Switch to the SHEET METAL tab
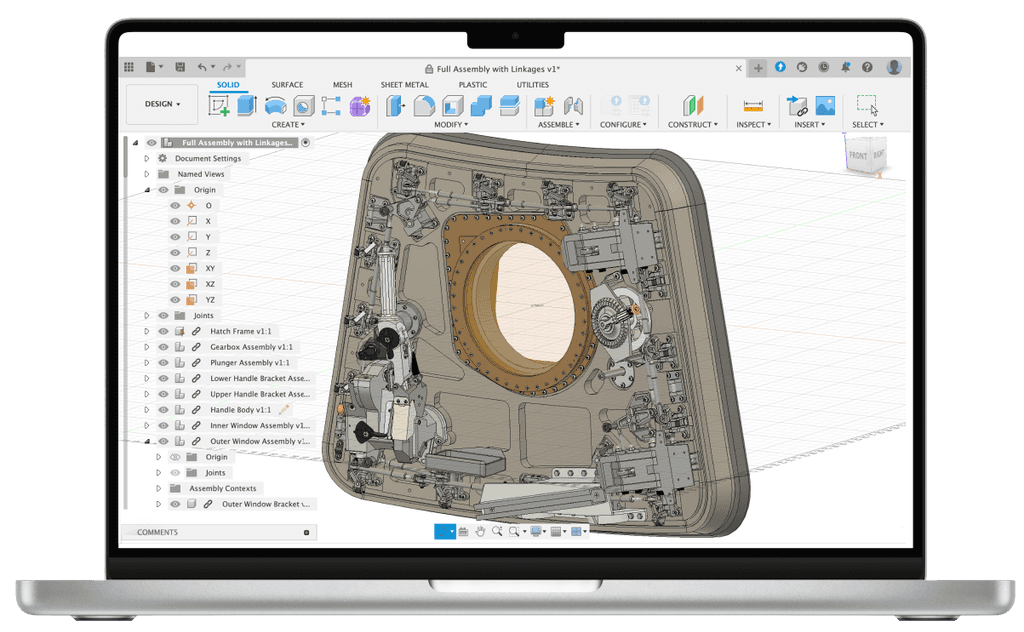 (x=404, y=85)
